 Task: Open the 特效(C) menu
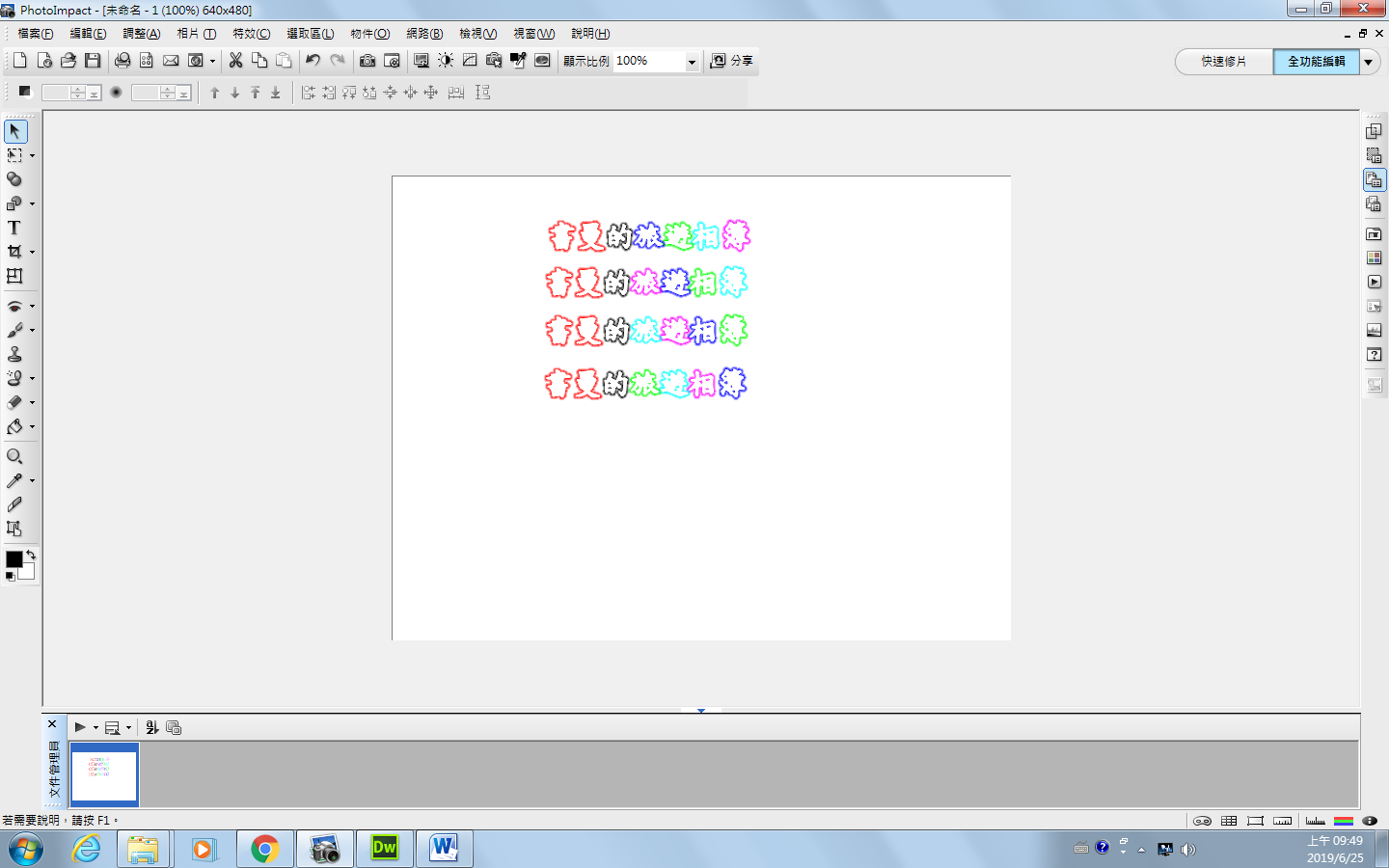coord(251,34)
